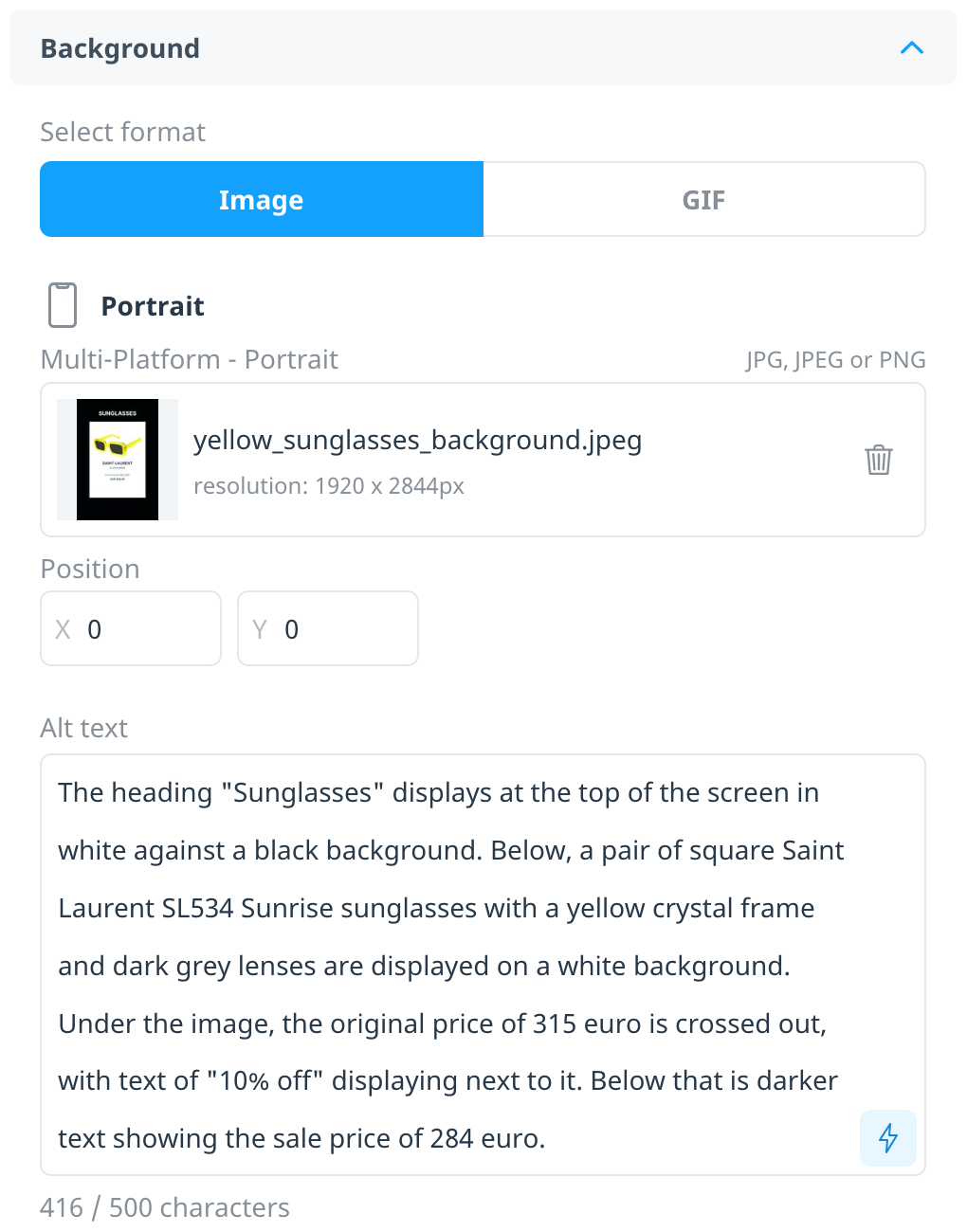
Task: Click the Background section header title
Action: click(120, 48)
